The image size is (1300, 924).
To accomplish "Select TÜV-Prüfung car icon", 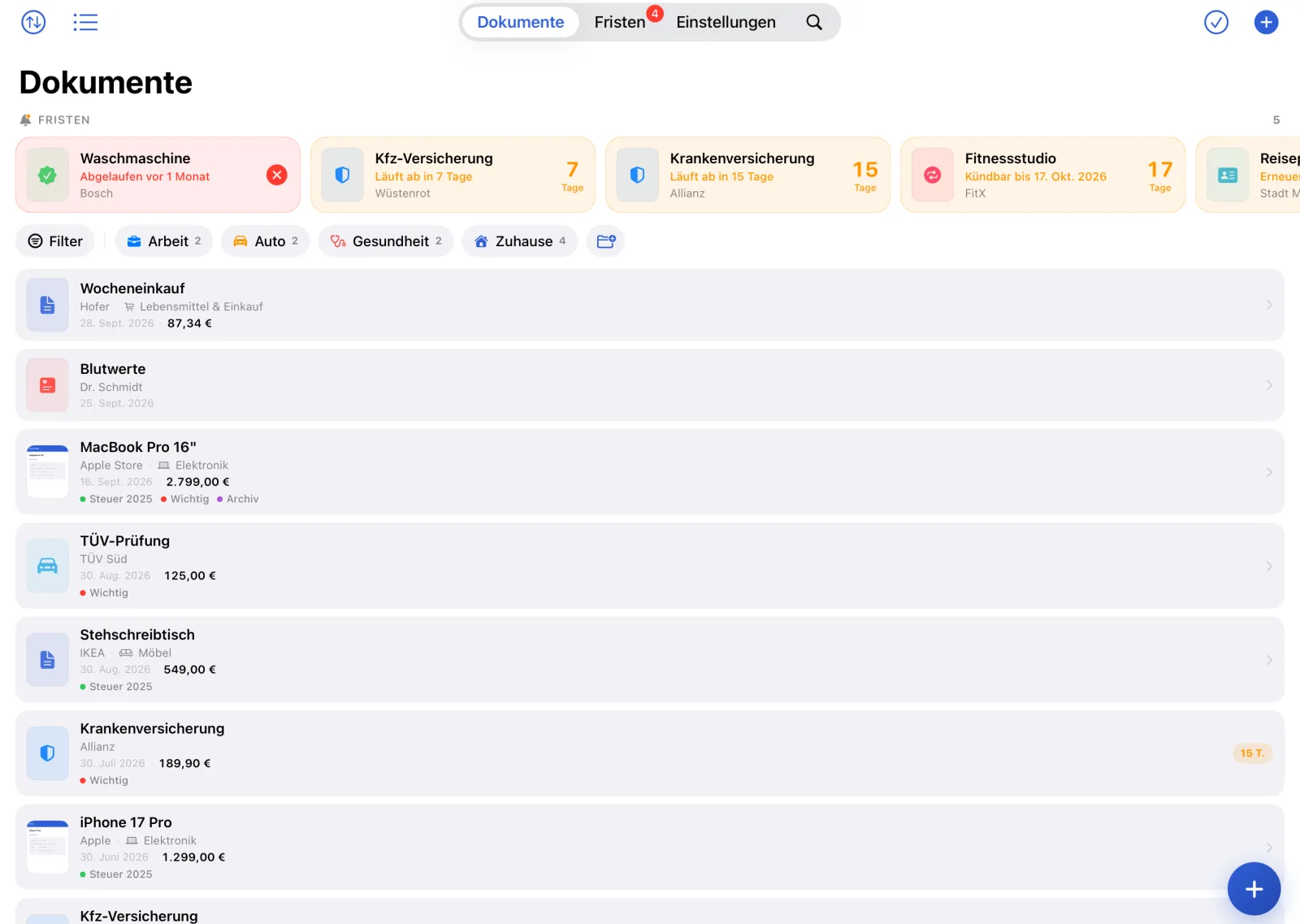I will pos(48,566).
